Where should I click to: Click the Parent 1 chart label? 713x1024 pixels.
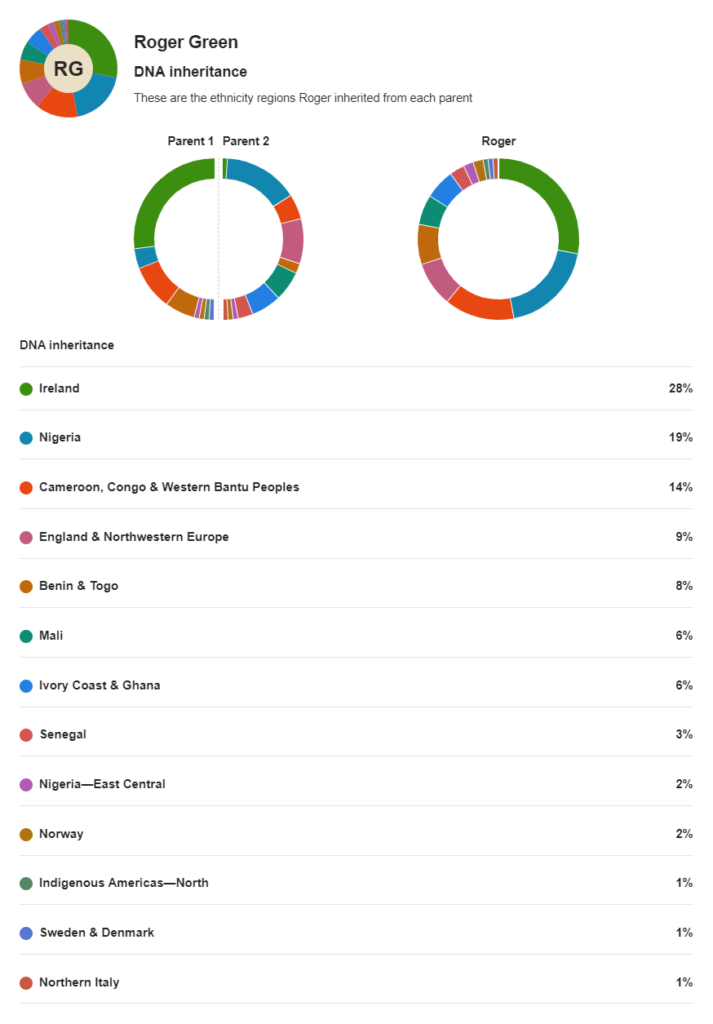[x=190, y=141]
